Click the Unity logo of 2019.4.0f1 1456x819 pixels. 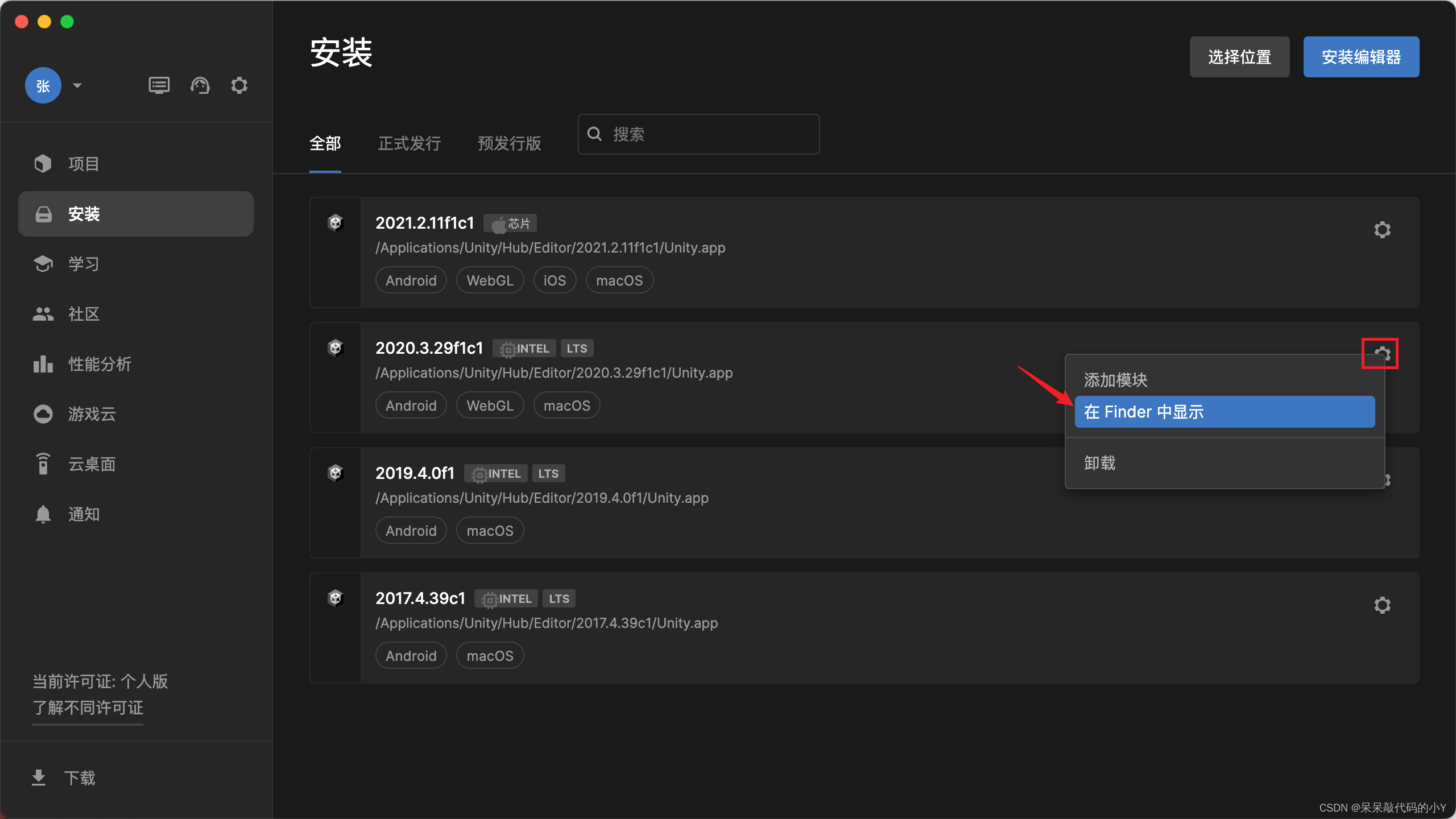[x=336, y=473]
